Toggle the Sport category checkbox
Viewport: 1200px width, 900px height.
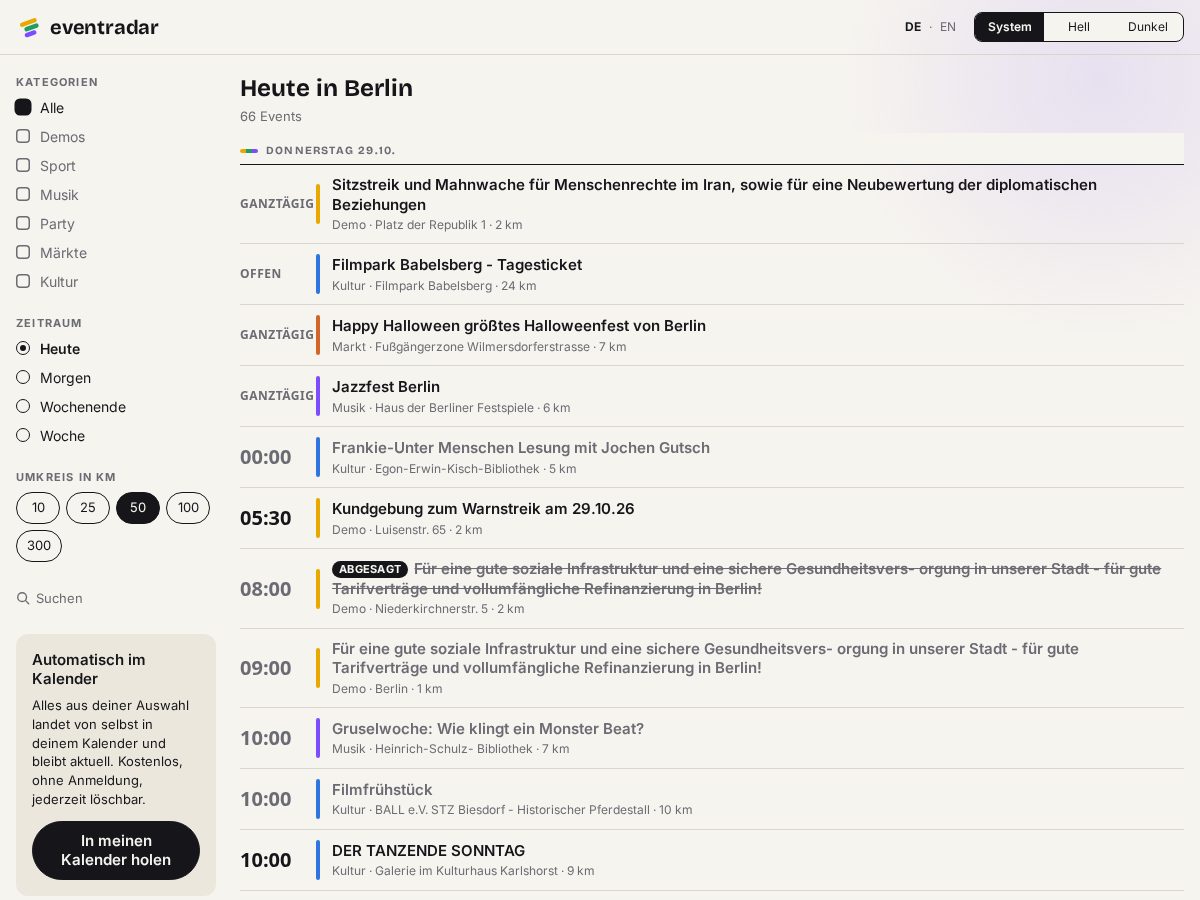click(23, 165)
